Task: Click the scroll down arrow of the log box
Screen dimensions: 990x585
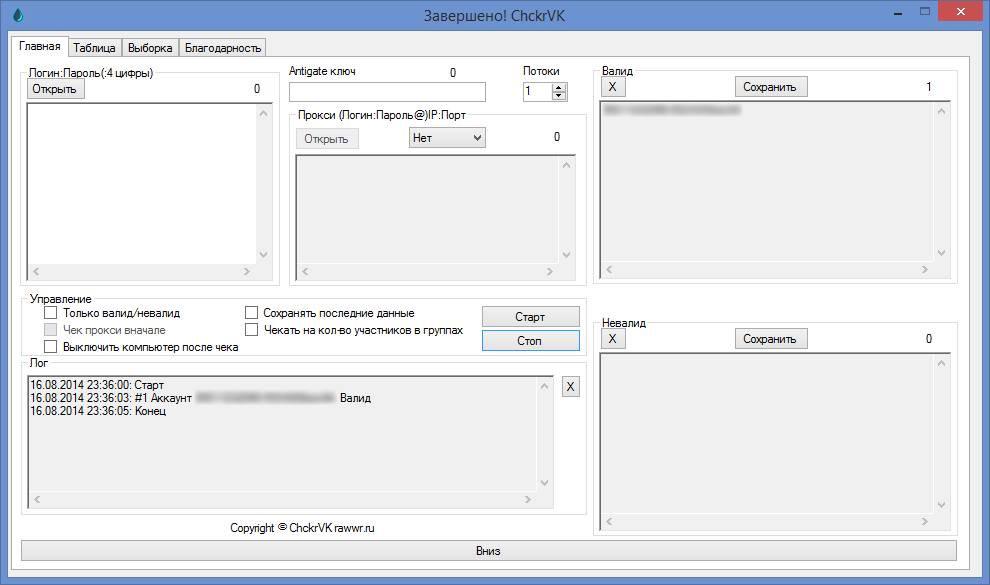Action: (544, 483)
